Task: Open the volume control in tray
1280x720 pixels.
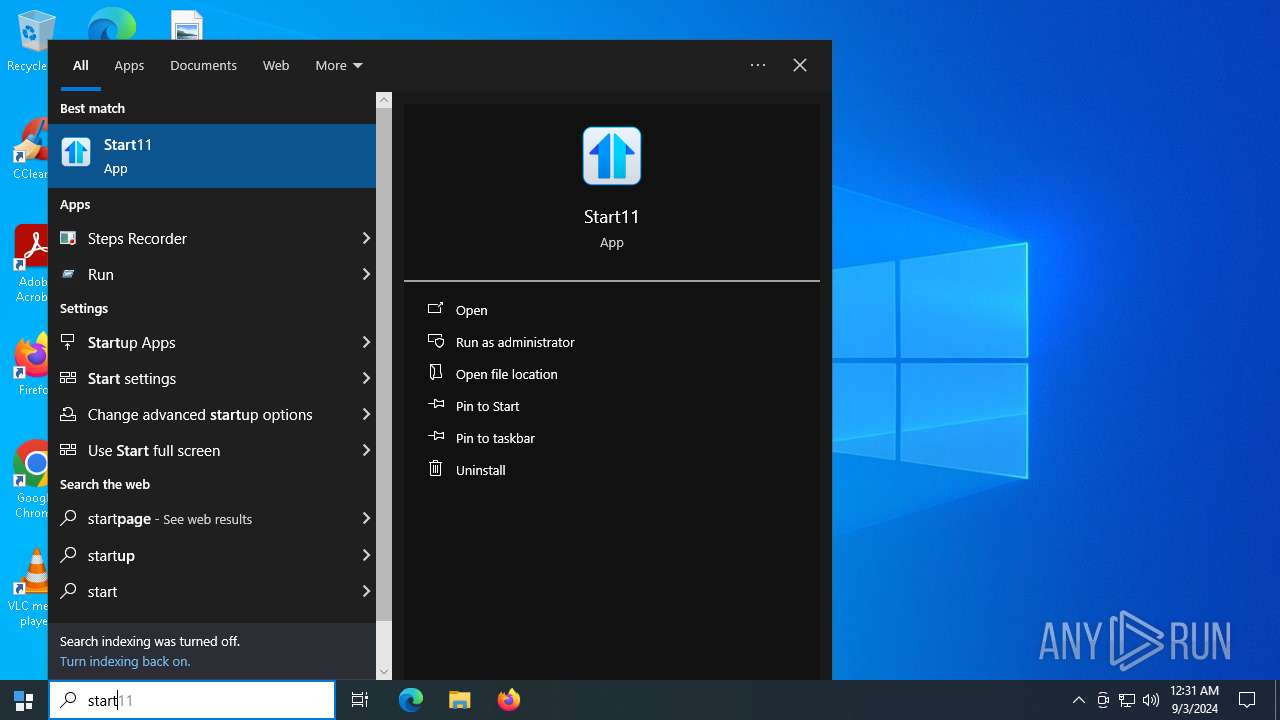Action: point(1151,700)
